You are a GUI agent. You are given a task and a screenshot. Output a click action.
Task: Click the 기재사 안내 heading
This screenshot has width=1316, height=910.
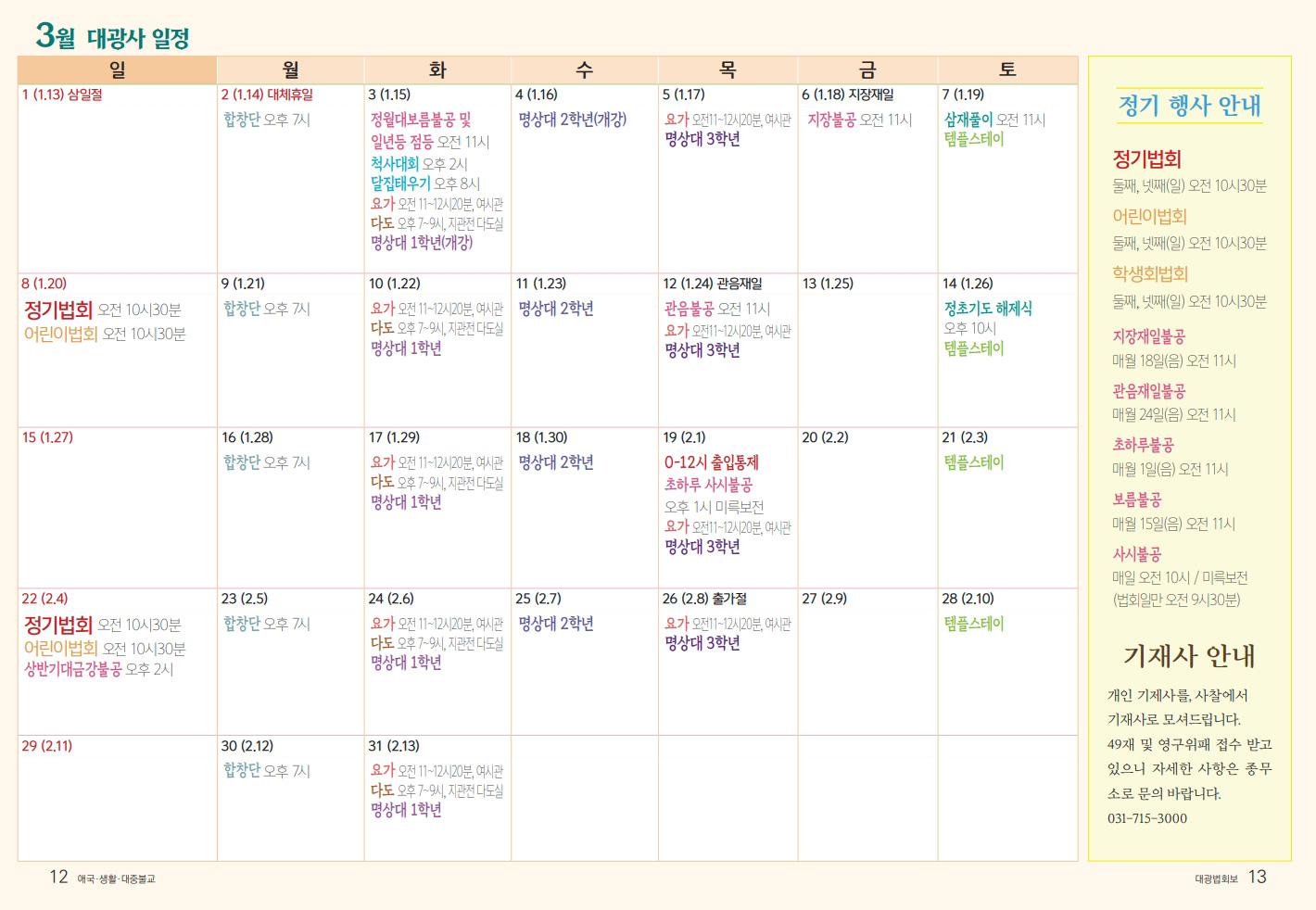click(1189, 656)
